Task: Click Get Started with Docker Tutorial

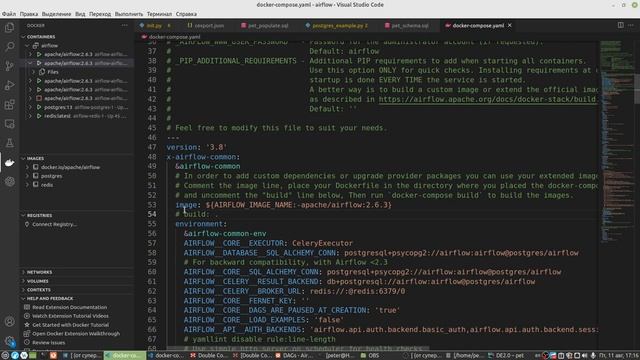Action: click(x=71, y=325)
